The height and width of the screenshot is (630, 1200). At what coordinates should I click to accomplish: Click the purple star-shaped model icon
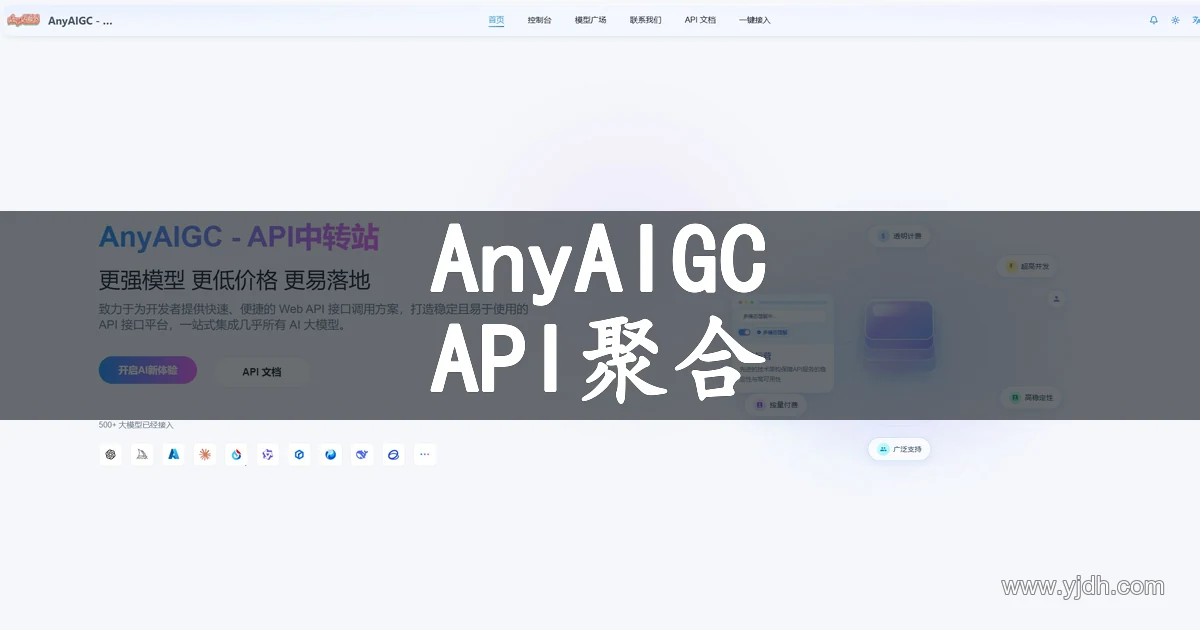[x=267, y=454]
